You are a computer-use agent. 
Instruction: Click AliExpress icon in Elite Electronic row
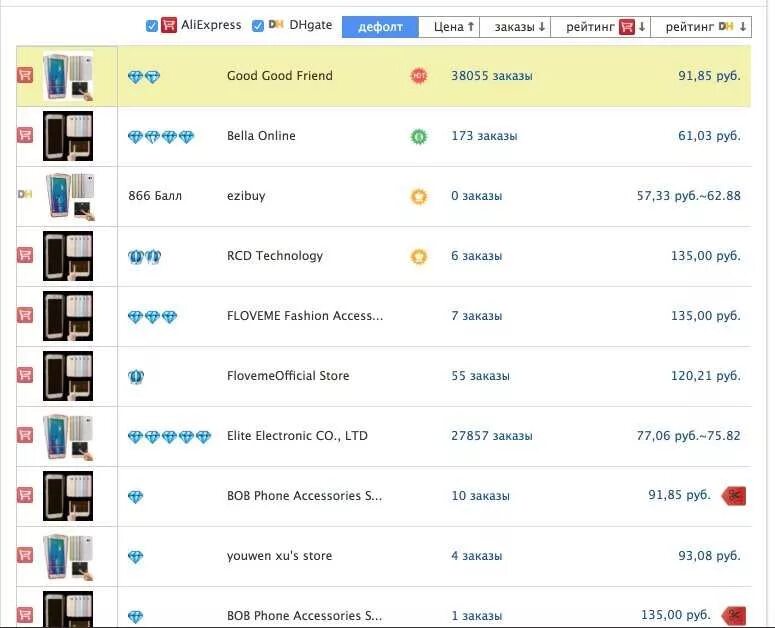pos(25,435)
